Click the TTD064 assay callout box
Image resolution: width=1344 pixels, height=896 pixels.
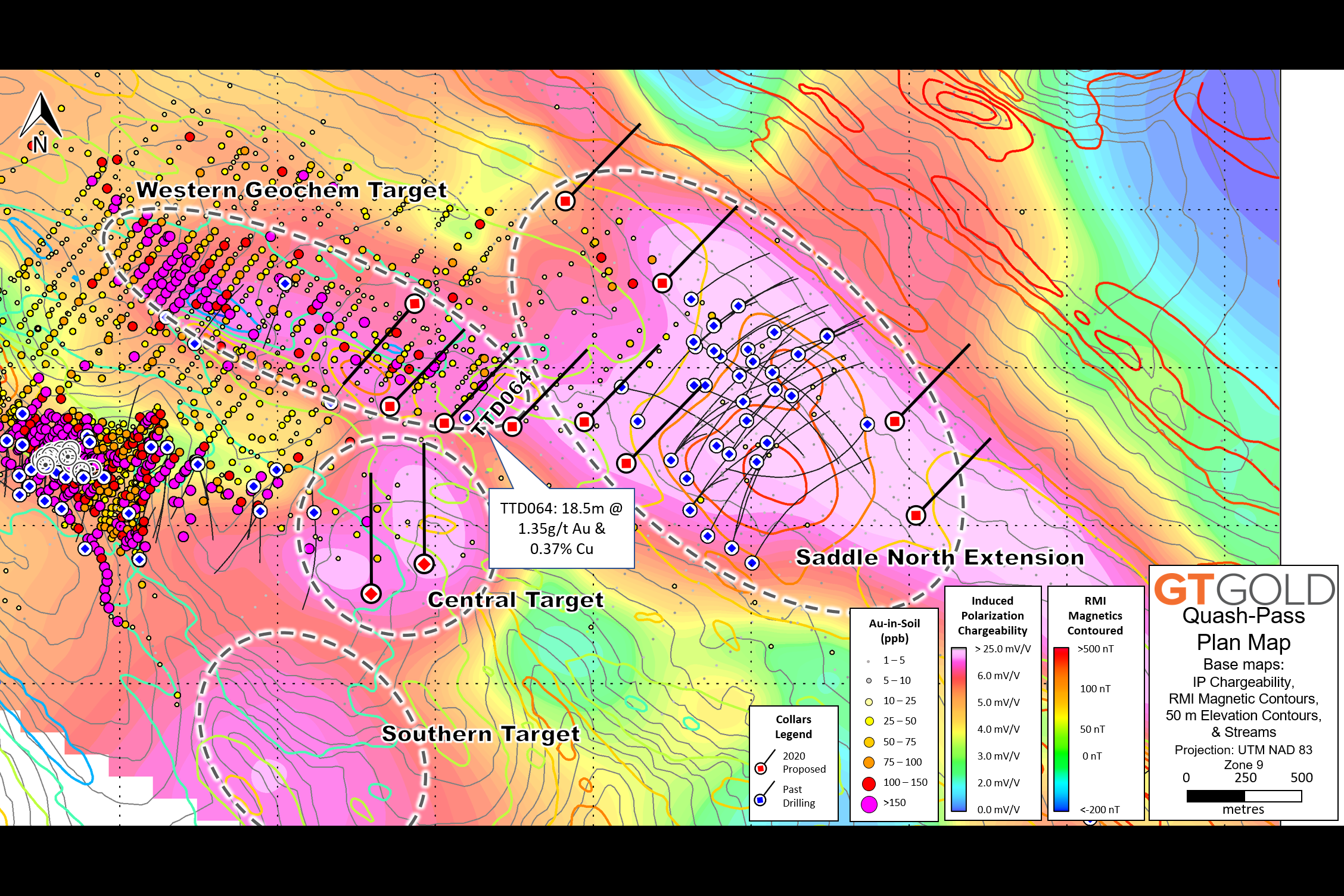click(x=562, y=528)
